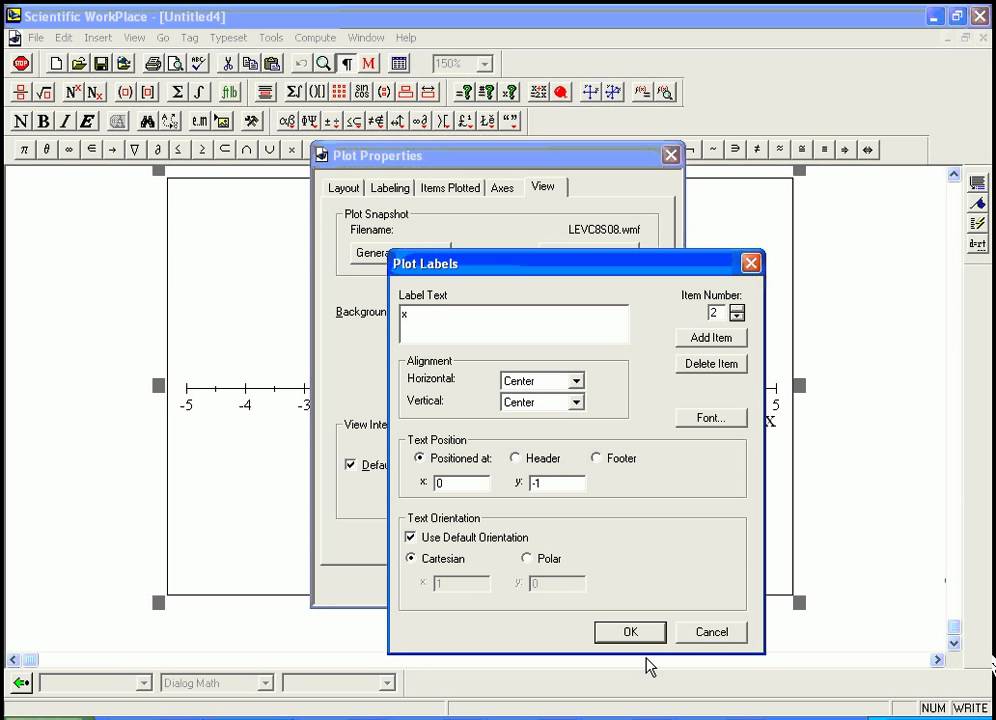Screen dimensions: 996x720
Task: Click Positioned at x coordinate field
Action: (462, 483)
